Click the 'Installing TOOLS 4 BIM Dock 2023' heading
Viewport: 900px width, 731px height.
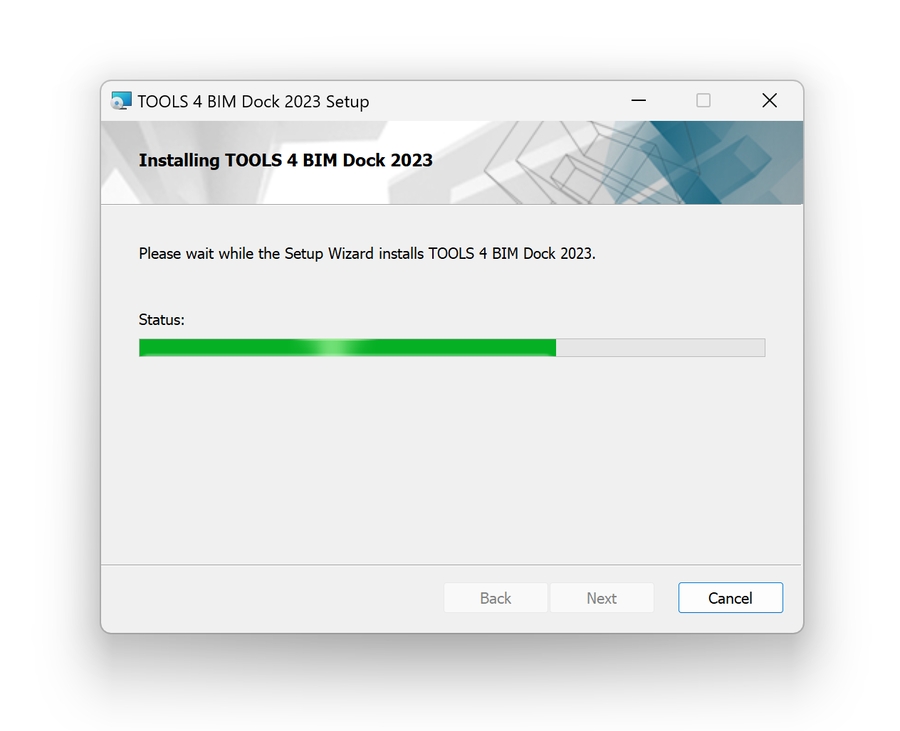pos(285,160)
